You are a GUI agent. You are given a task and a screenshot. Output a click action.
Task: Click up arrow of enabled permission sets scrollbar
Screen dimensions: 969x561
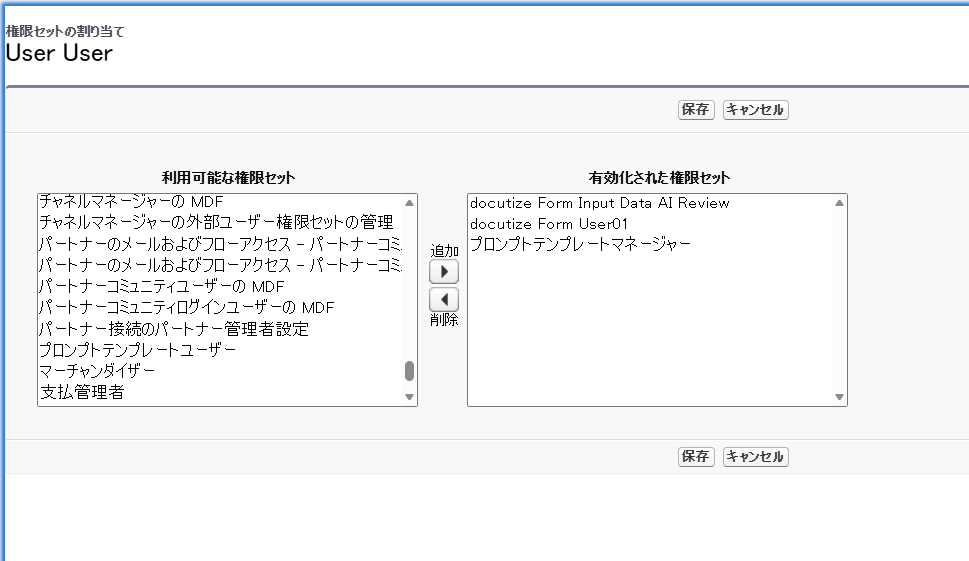click(839, 203)
